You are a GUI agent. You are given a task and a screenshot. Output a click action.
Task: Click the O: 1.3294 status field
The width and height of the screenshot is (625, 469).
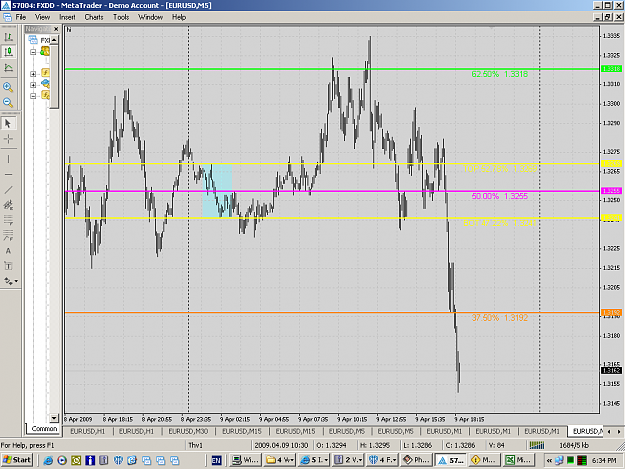pyautogui.click(x=332, y=445)
